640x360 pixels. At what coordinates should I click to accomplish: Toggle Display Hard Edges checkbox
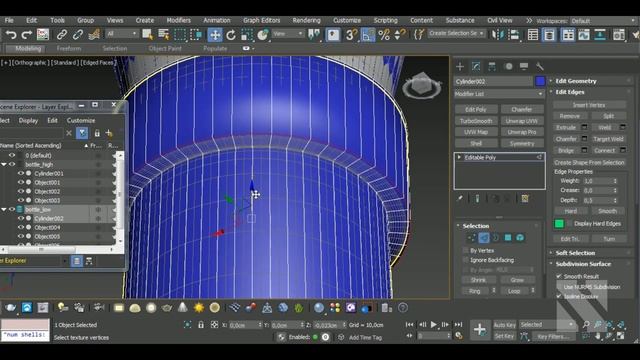(x=570, y=224)
